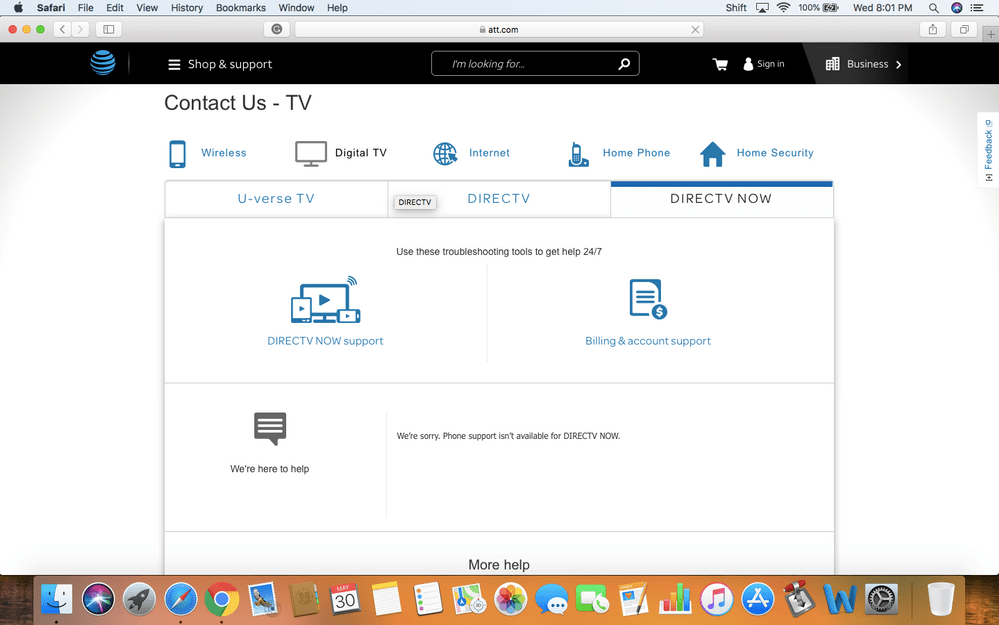Viewport: 999px width, 625px height.
Task: Open the Edit menu
Action: 115,8
